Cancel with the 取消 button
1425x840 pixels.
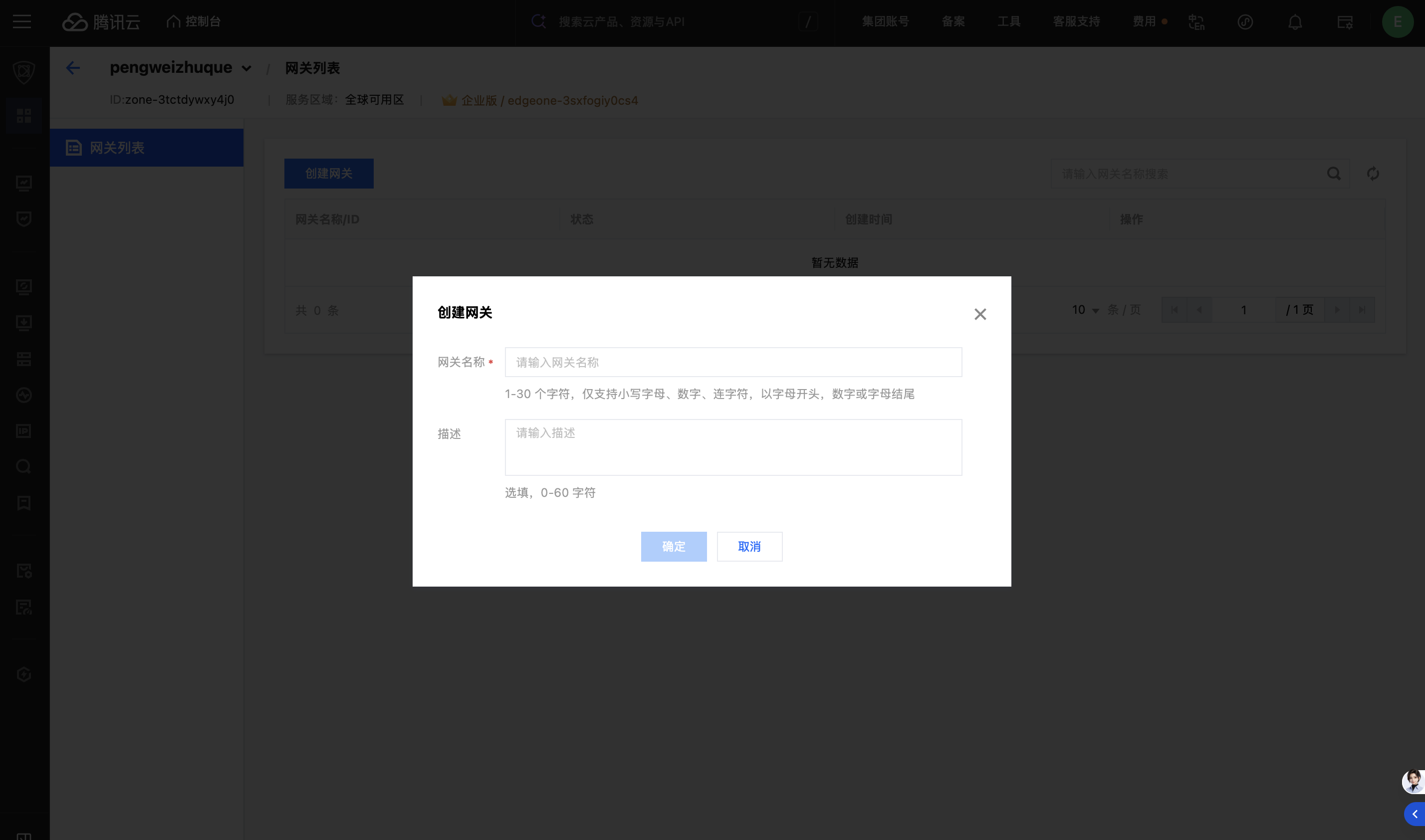click(x=749, y=547)
